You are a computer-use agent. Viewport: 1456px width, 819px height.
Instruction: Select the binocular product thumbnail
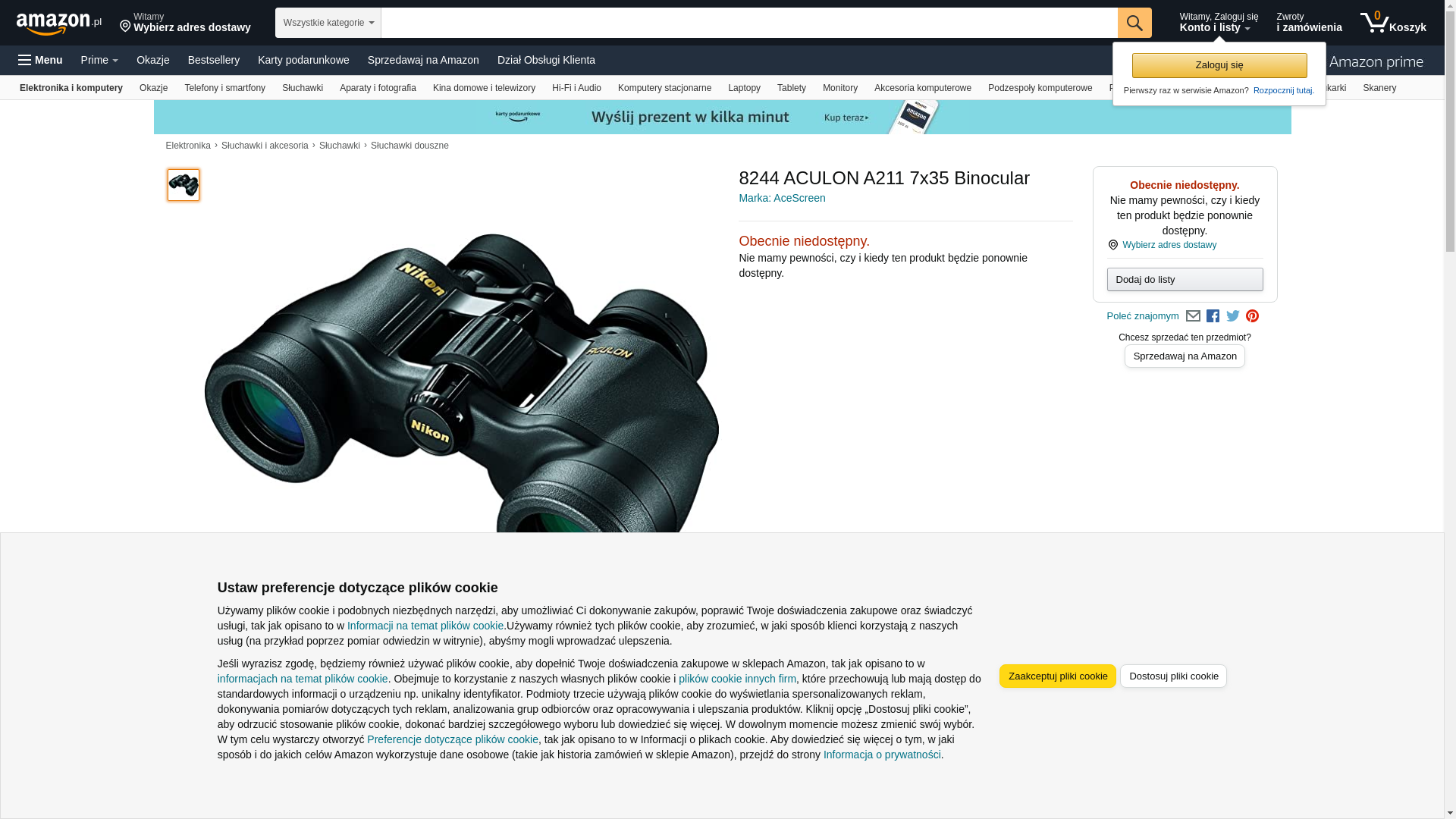point(184,185)
